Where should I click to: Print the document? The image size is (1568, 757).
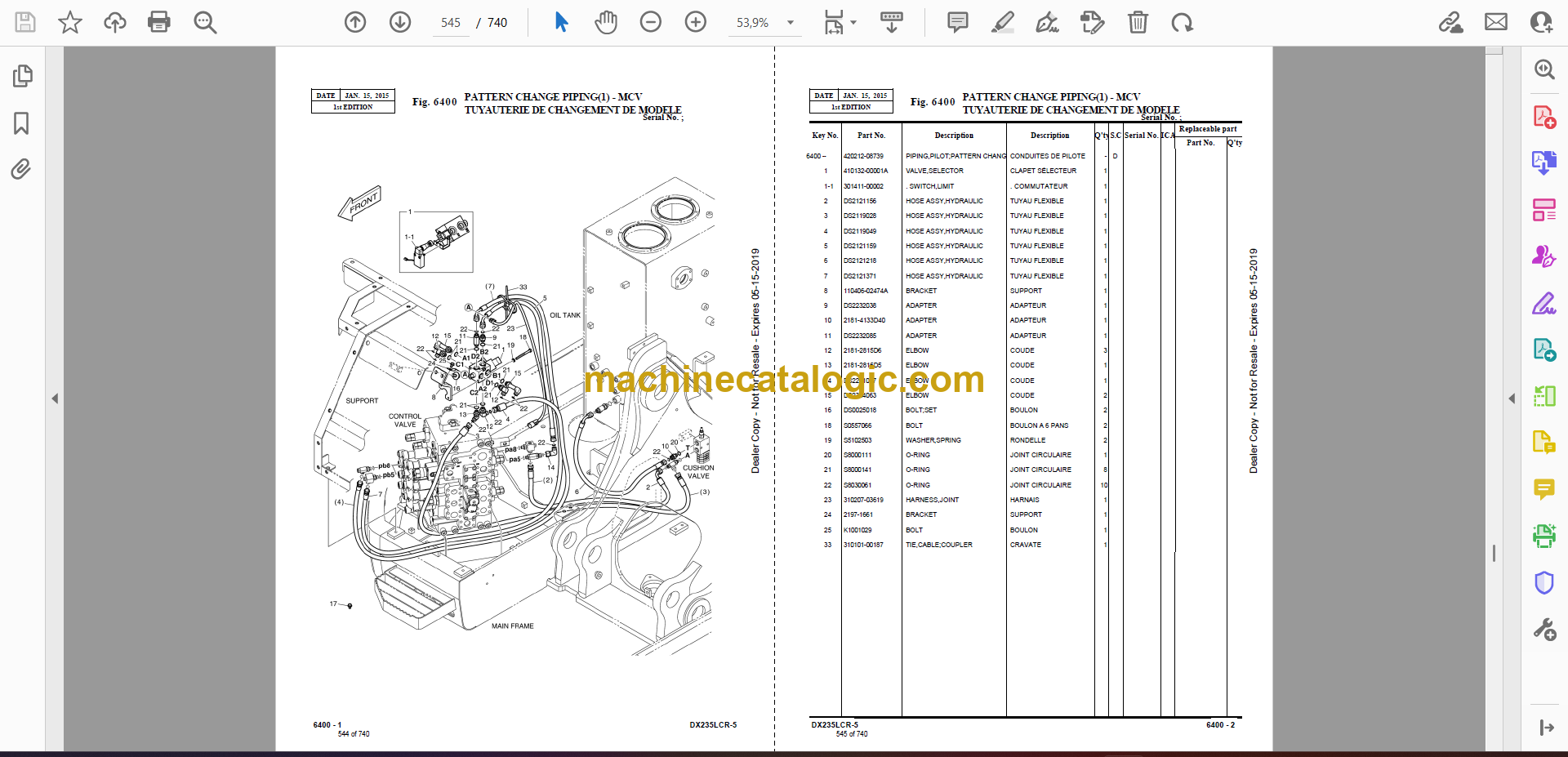[159, 22]
